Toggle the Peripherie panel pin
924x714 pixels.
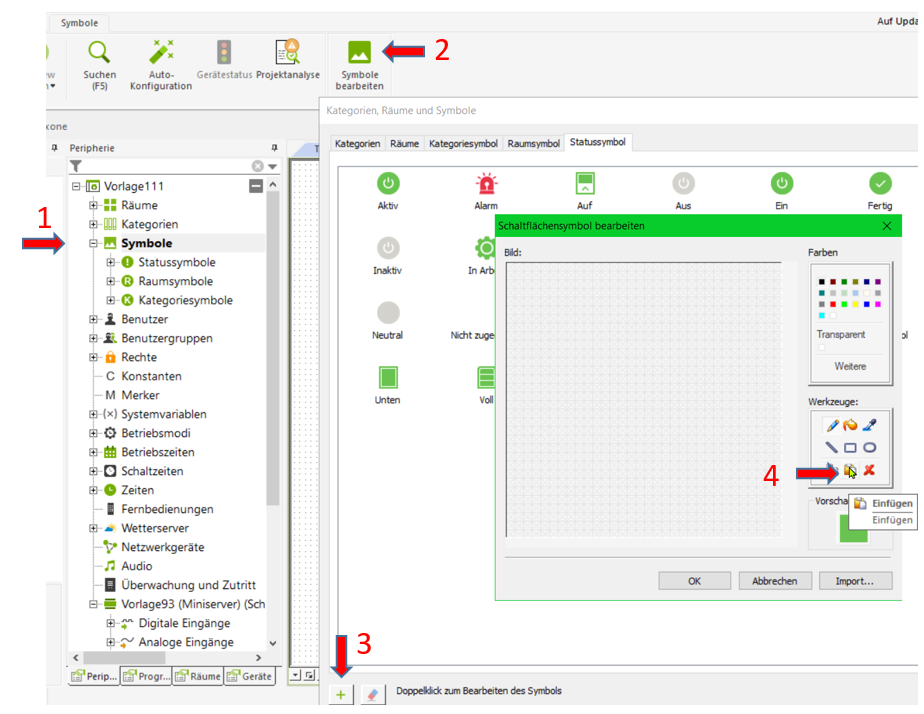[x=274, y=147]
